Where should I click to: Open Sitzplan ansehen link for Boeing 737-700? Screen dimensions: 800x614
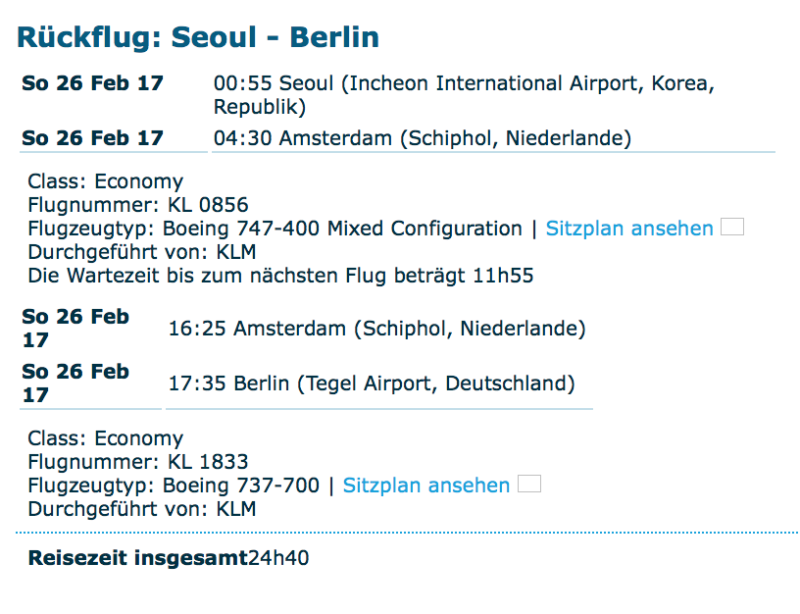coord(426,485)
